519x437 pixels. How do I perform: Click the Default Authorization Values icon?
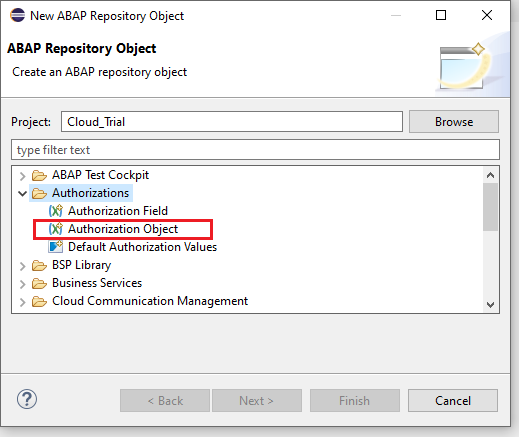(56, 247)
